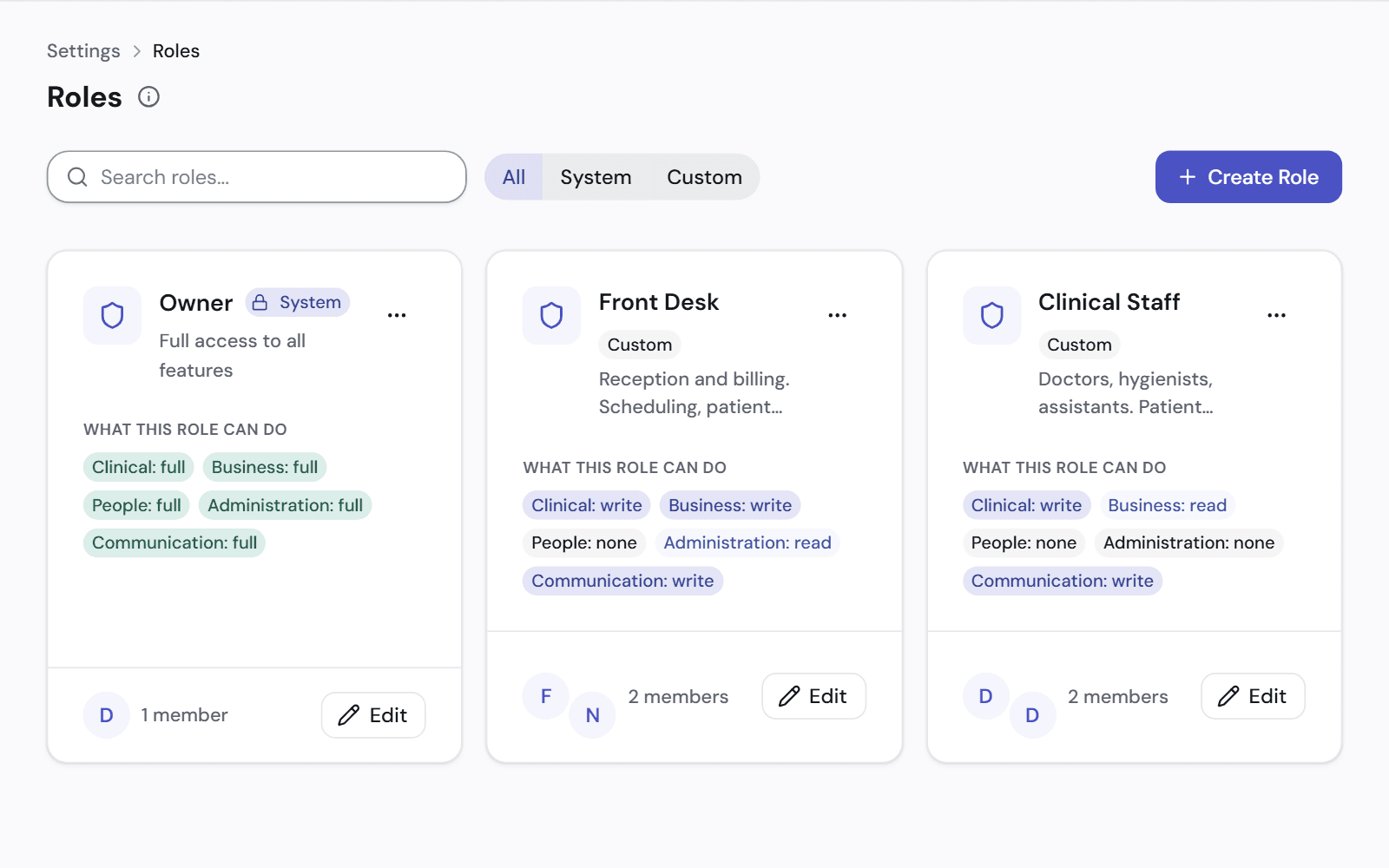The height and width of the screenshot is (868, 1389).
Task: Click the Clinical Staff role title
Action: tap(1109, 302)
